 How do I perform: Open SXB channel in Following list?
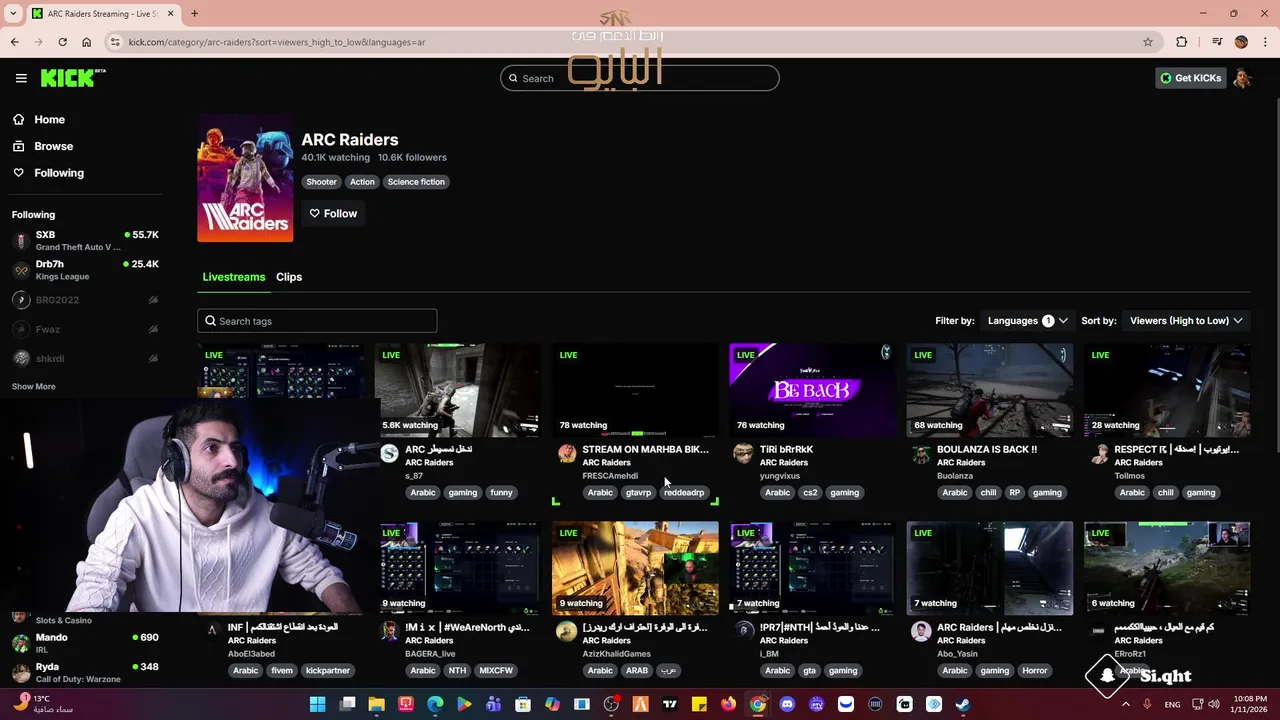click(85, 241)
